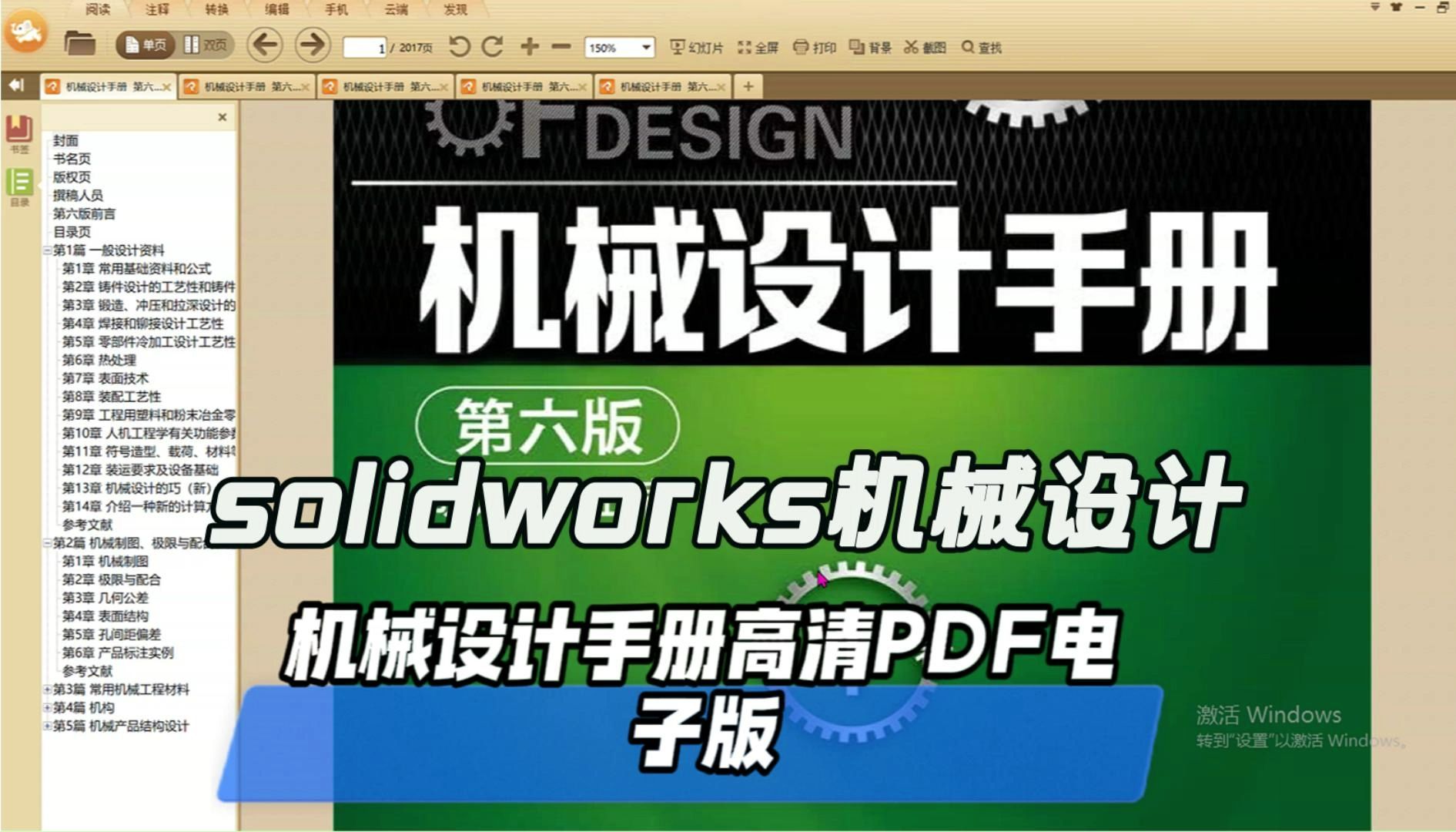
Task: Open the table of contents (目录) panel
Action: [x=19, y=187]
